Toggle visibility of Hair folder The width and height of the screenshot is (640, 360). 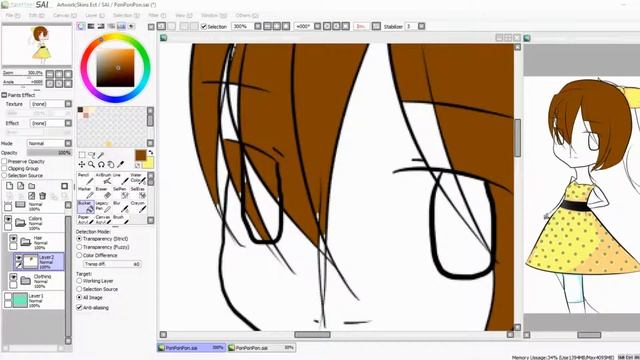[13, 239]
